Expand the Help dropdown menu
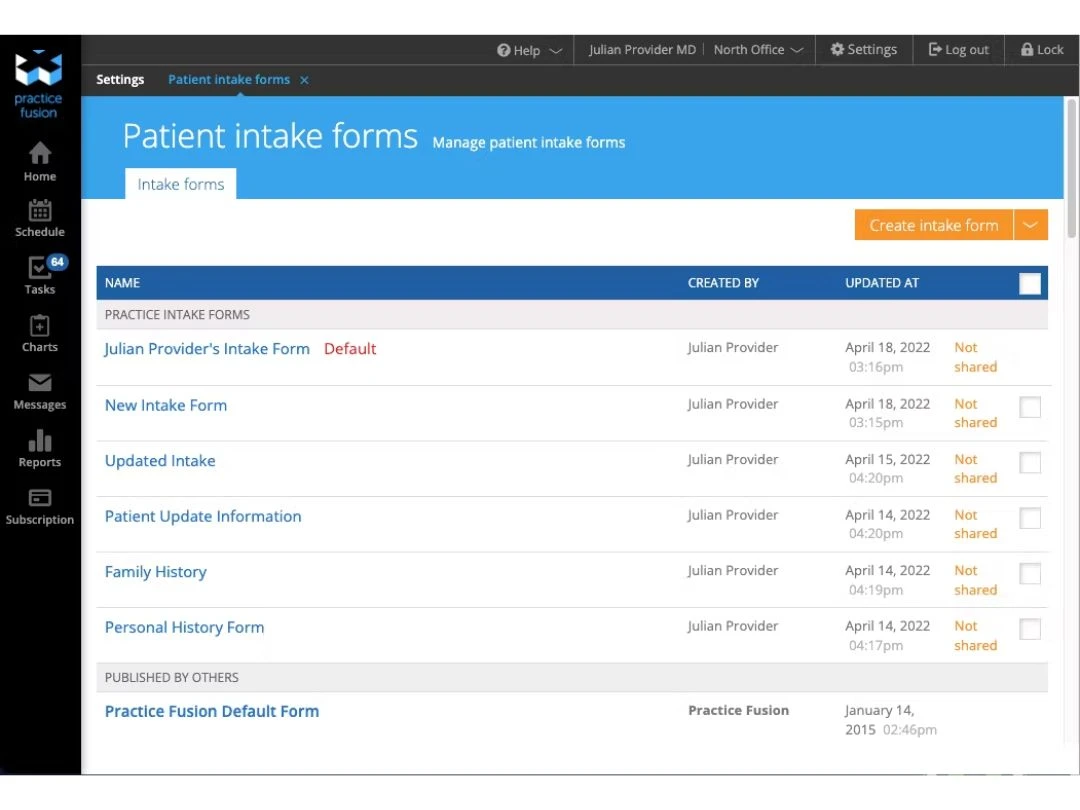 [x=530, y=50]
